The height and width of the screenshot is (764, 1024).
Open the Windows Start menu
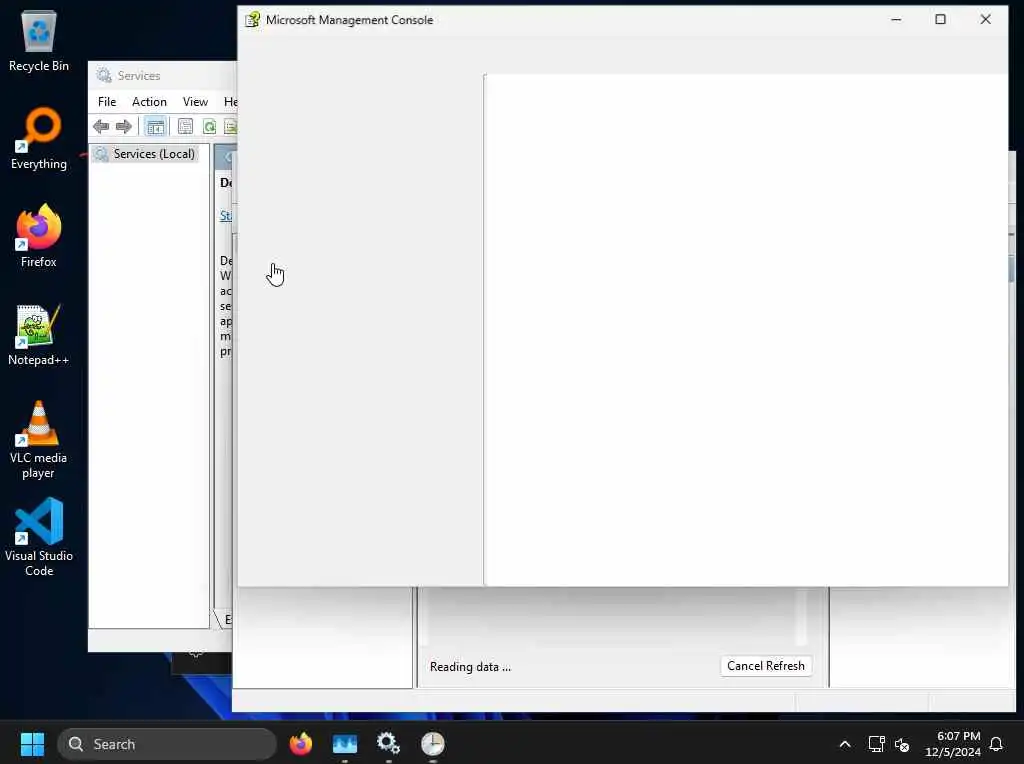point(32,744)
